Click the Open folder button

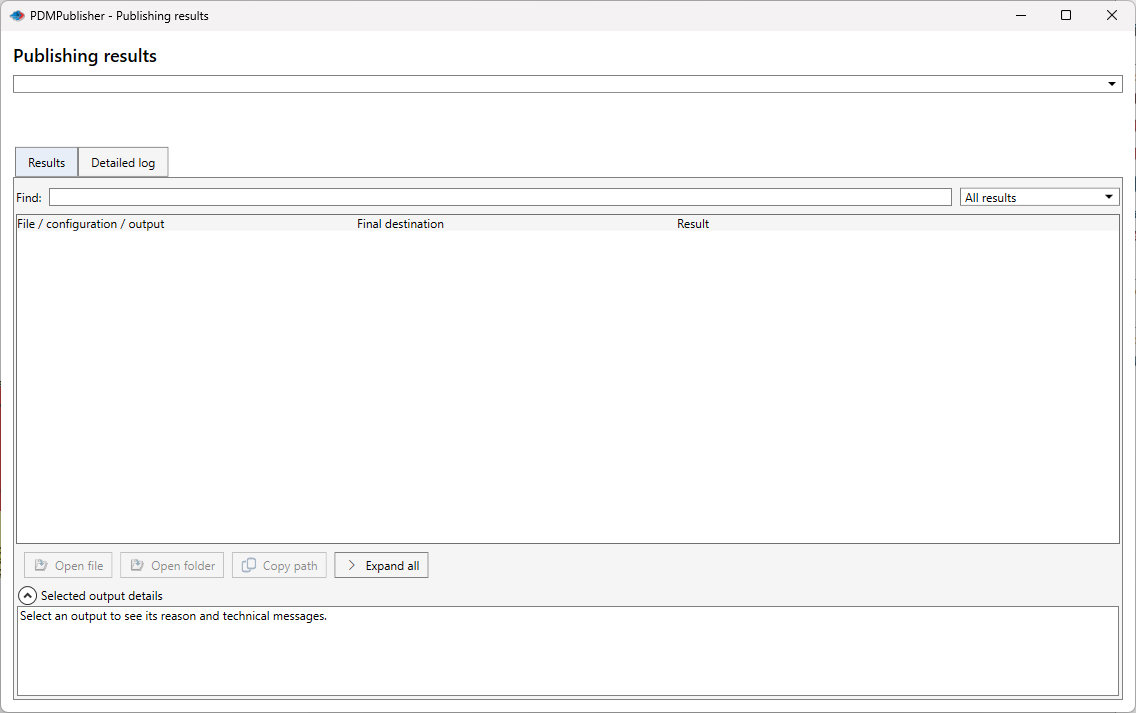[172, 565]
